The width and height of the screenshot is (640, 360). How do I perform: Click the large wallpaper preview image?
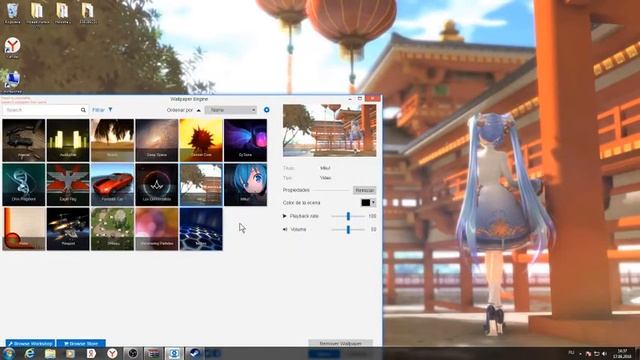(329, 130)
